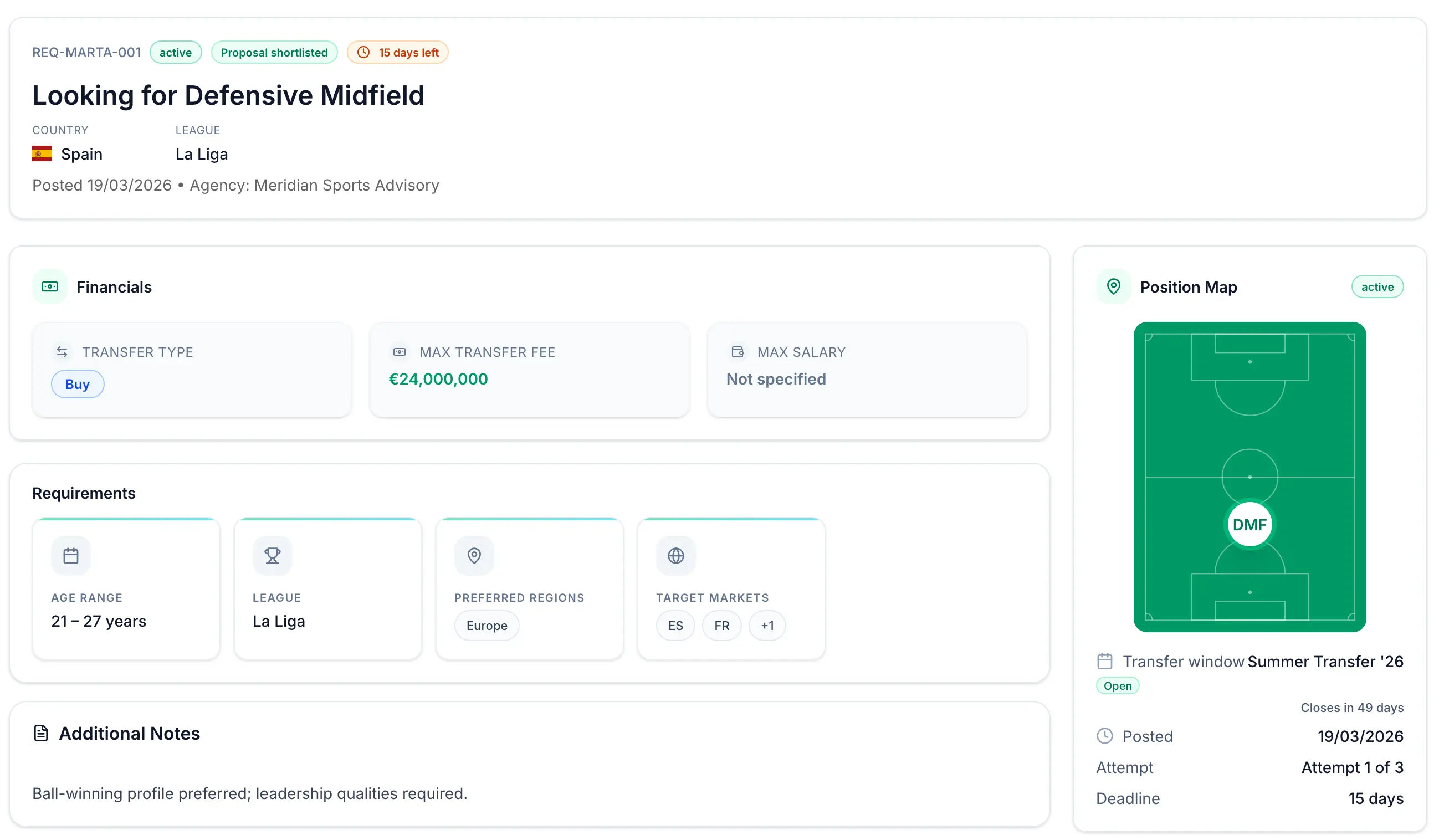This screenshot has width=1439, height=840.
Task: Click the Proposal shortlisted badge
Action: pos(274,53)
